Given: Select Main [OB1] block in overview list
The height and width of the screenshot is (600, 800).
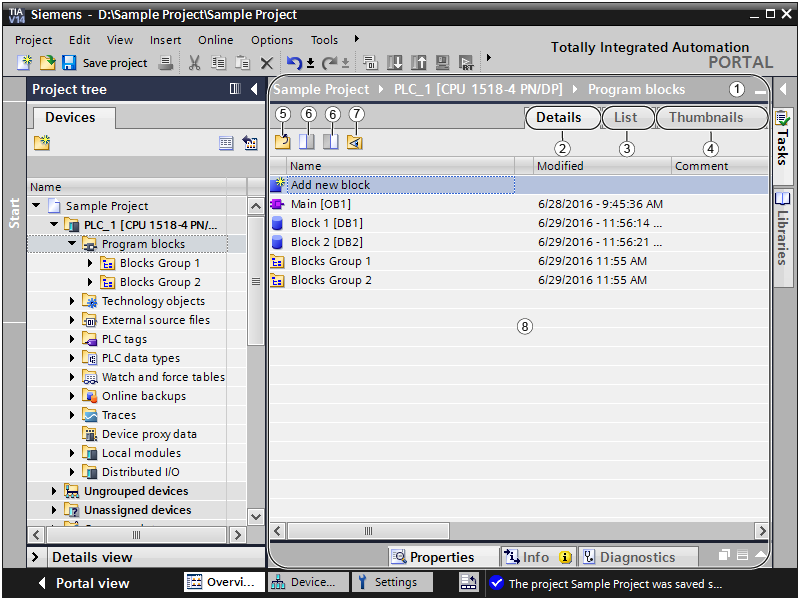Looking at the screenshot, I should 319,204.
